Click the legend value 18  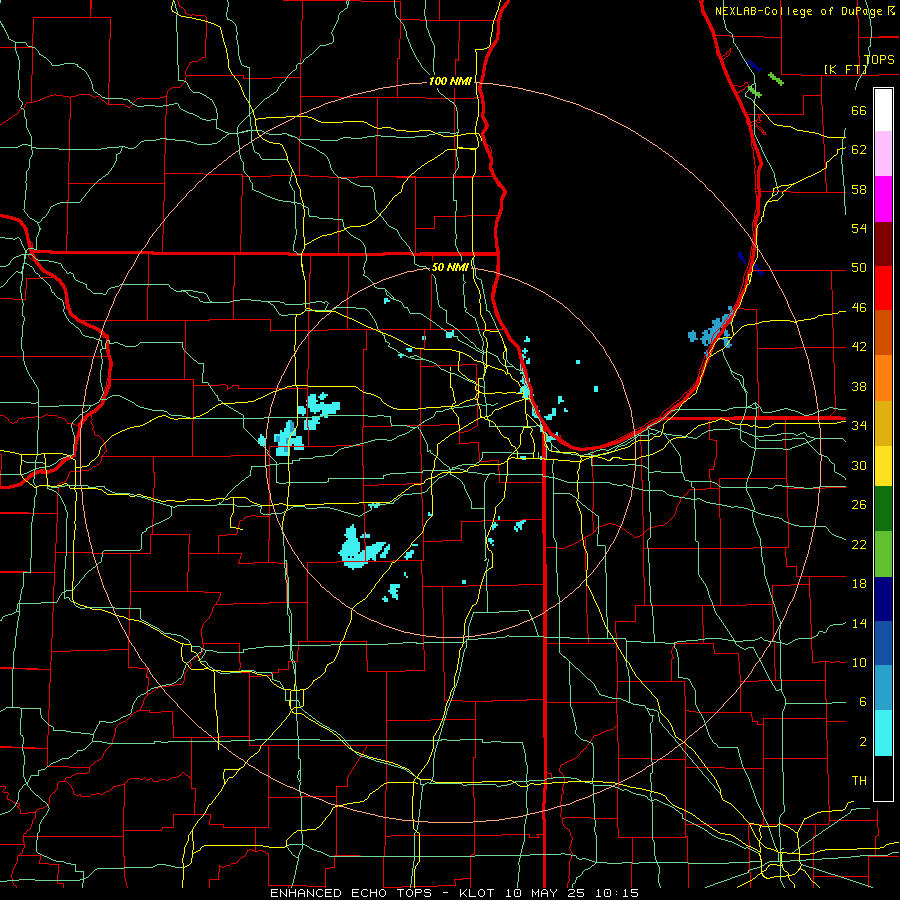pyautogui.click(x=859, y=584)
